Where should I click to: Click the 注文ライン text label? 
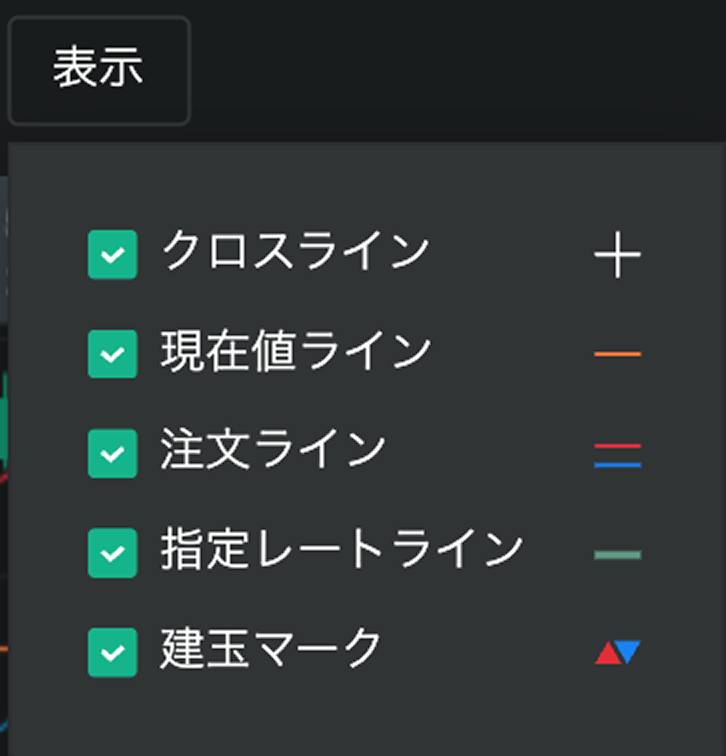pyautogui.click(x=273, y=450)
